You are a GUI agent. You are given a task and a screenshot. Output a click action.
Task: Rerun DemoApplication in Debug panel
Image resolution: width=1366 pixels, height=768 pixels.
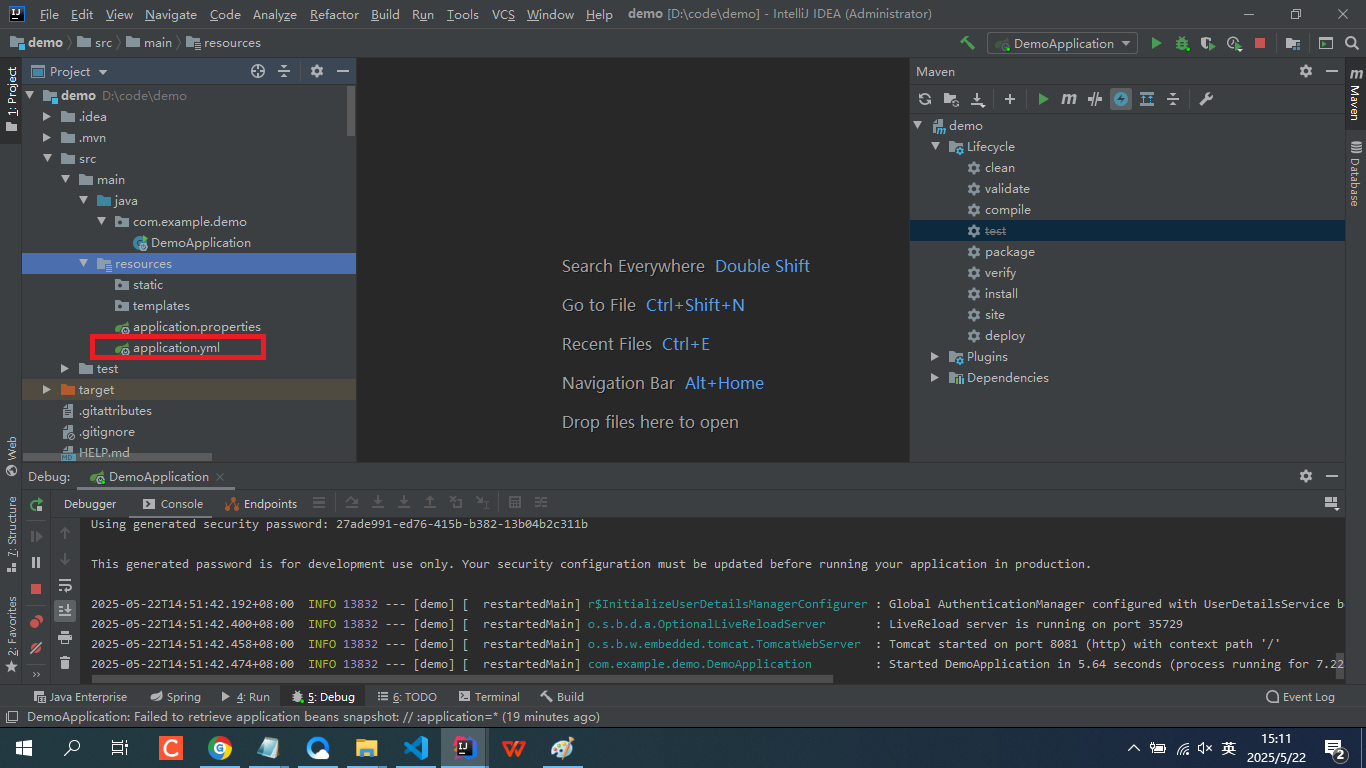click(x=36, y=504)
